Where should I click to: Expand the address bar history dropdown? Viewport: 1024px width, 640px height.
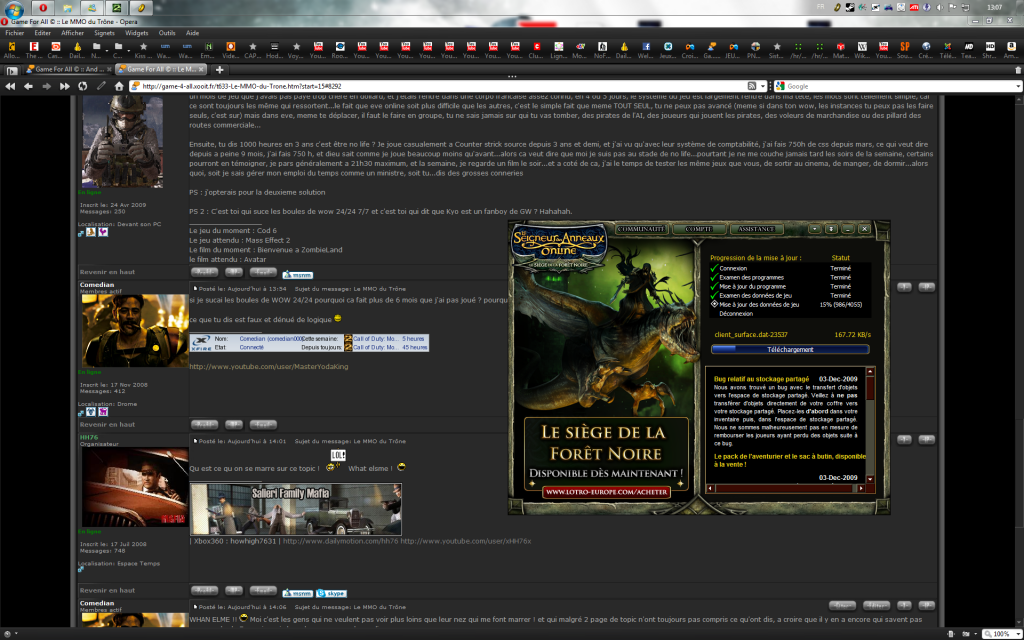(762, 86)
